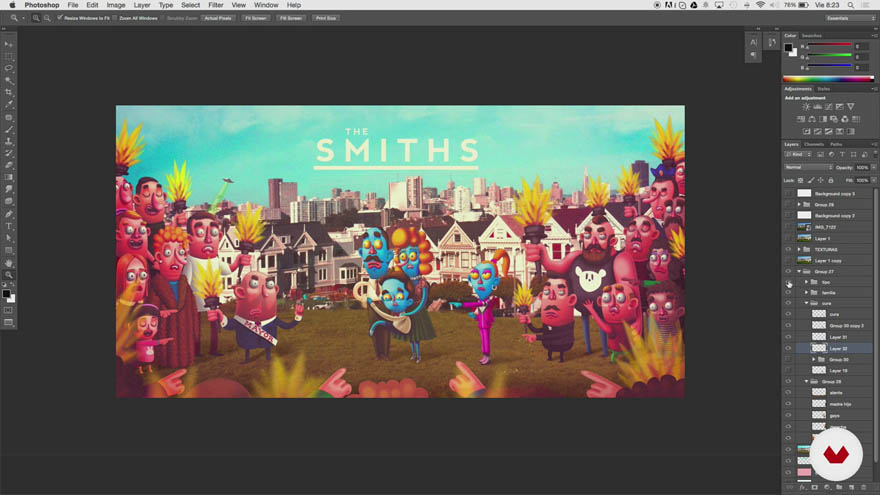Switch to the Channels tab
This screenshot has width=880, height=495.
click(813, 144)
